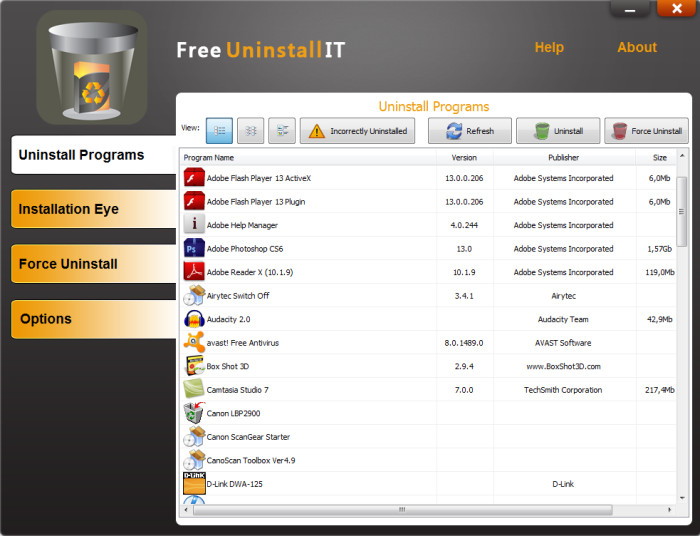Open the Options tab
Screen dimensions: 700x536
pyautogui.click(x=94, y=319)
